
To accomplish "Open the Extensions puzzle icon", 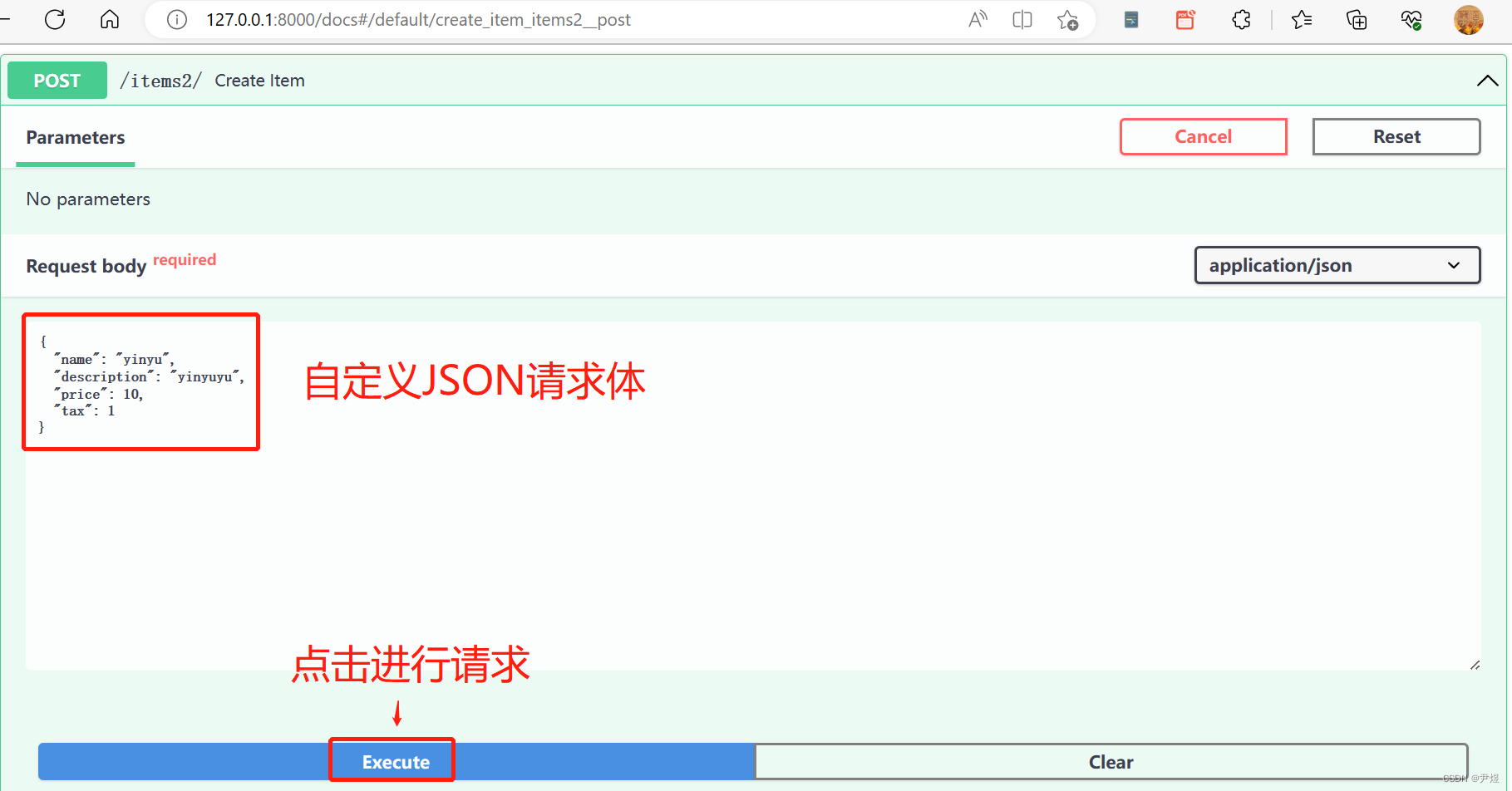I will coord(1241,19).
